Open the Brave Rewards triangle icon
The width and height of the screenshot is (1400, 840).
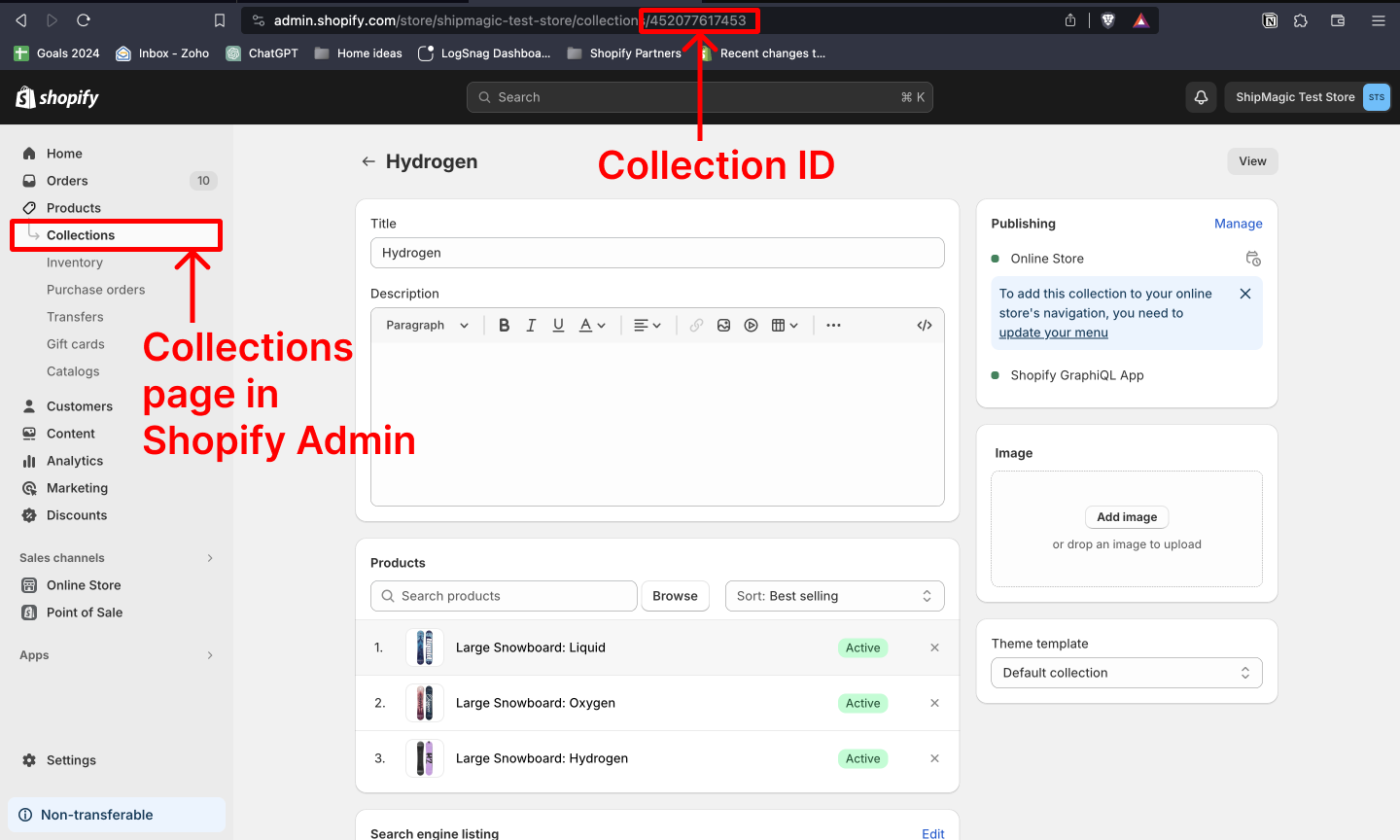point(1141,20)
